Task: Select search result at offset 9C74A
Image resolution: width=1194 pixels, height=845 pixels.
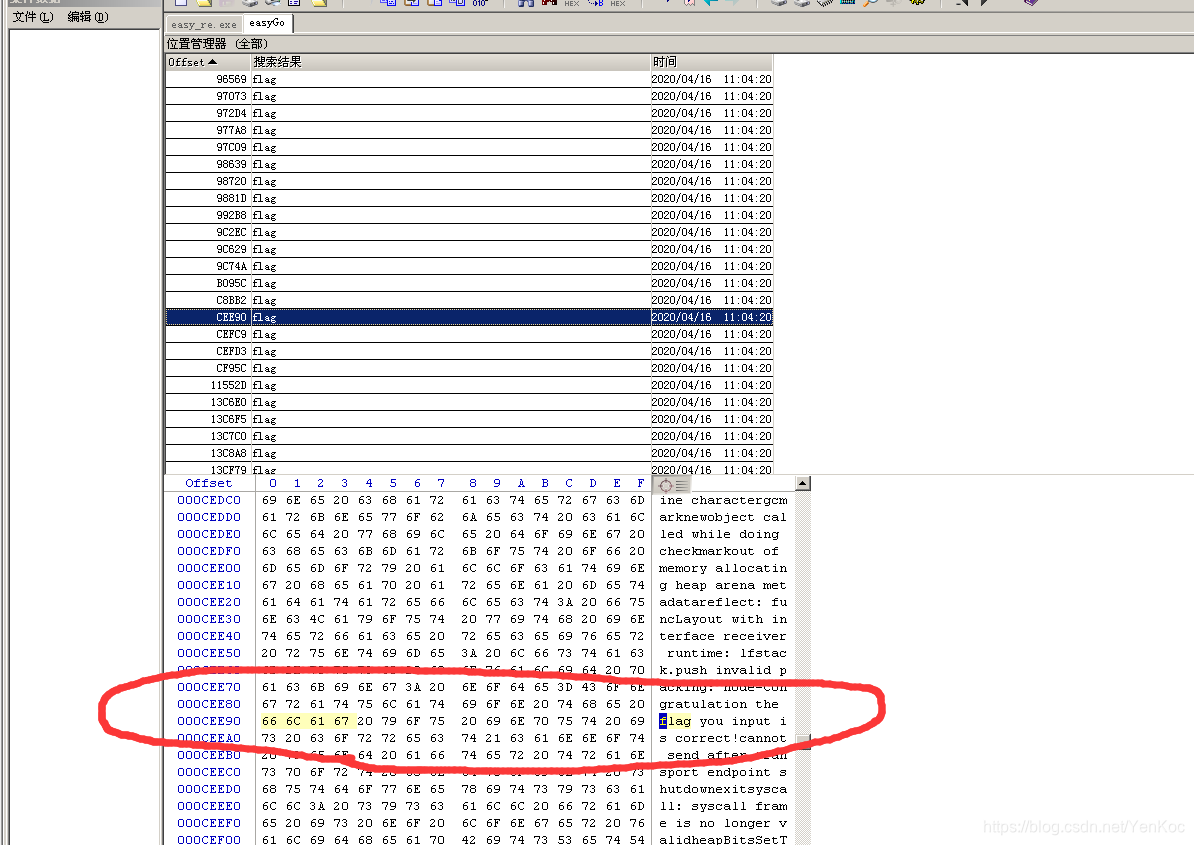Action: pos(469,266)
